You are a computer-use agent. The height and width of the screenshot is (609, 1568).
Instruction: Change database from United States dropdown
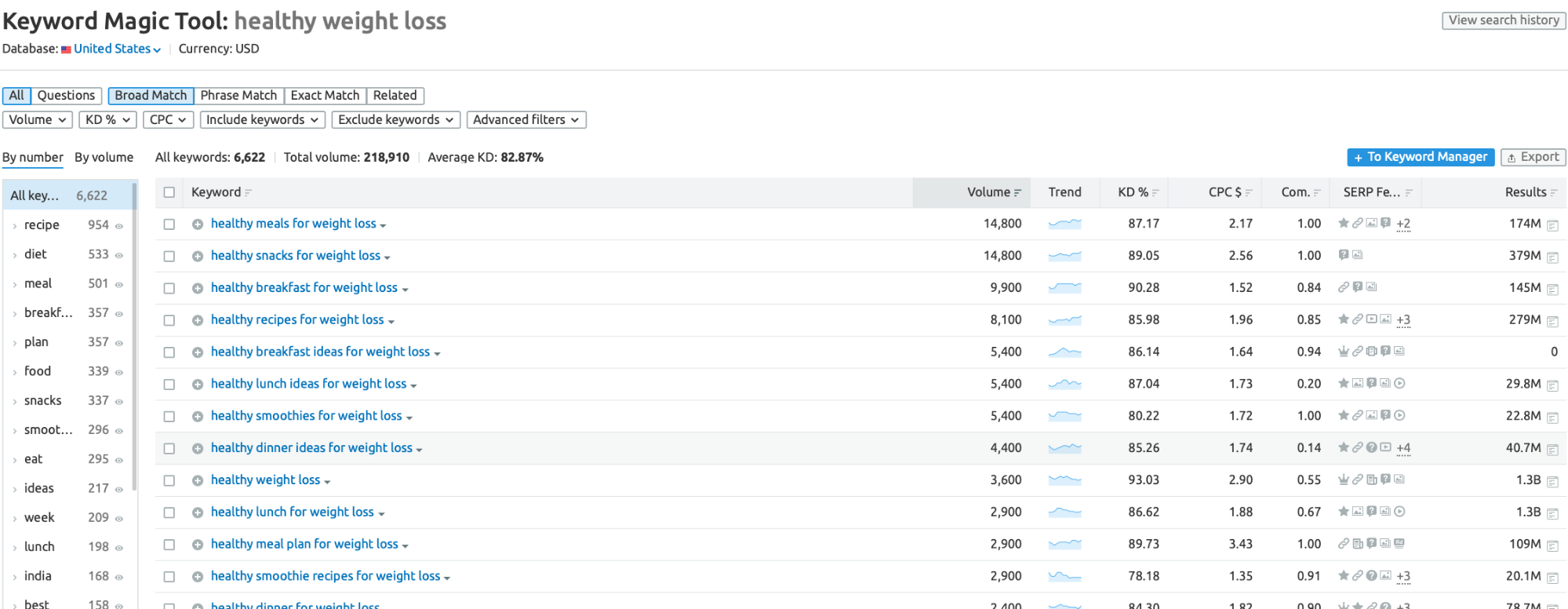point(117,49)
